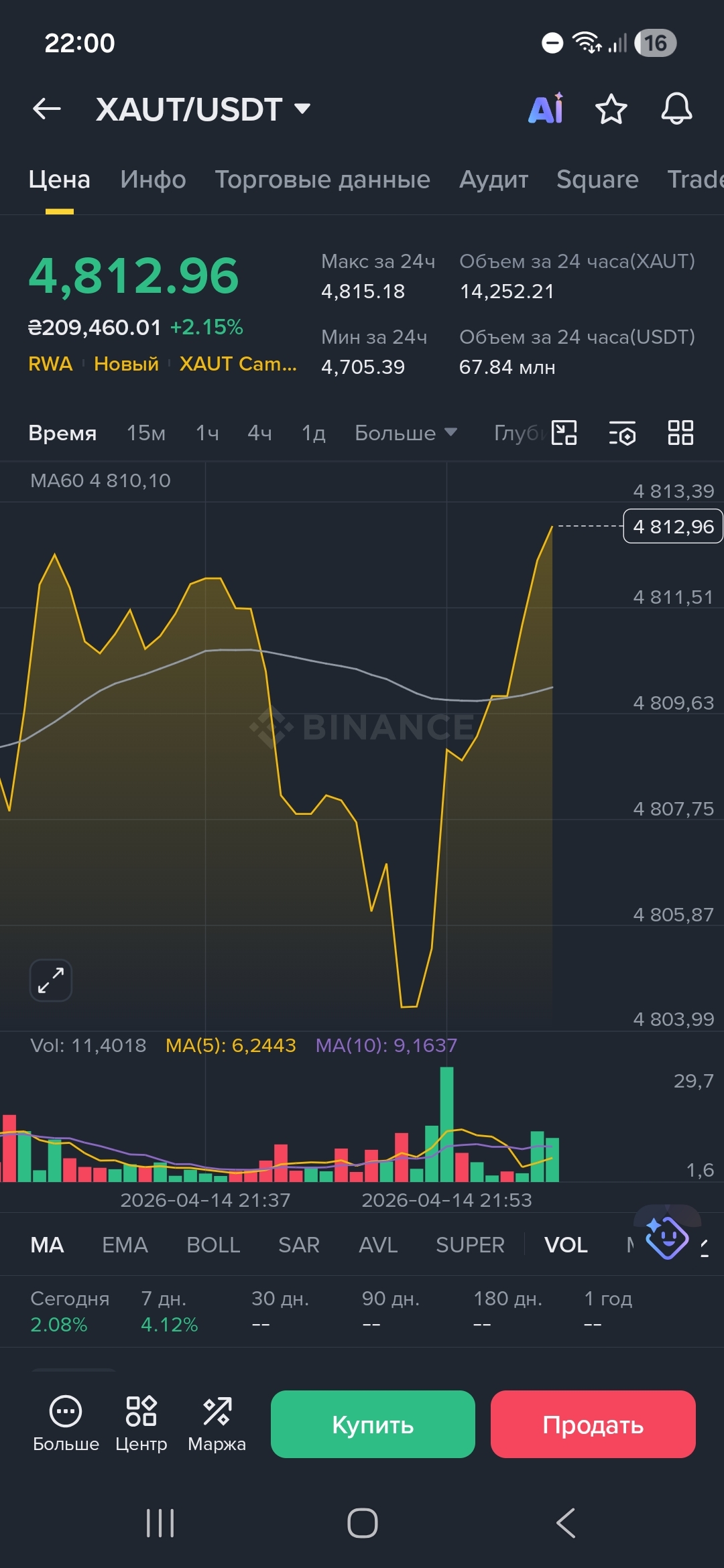Switch to the Инфо tab
The height and width of the screenshot is (1568, 724).
pos(153,180)
